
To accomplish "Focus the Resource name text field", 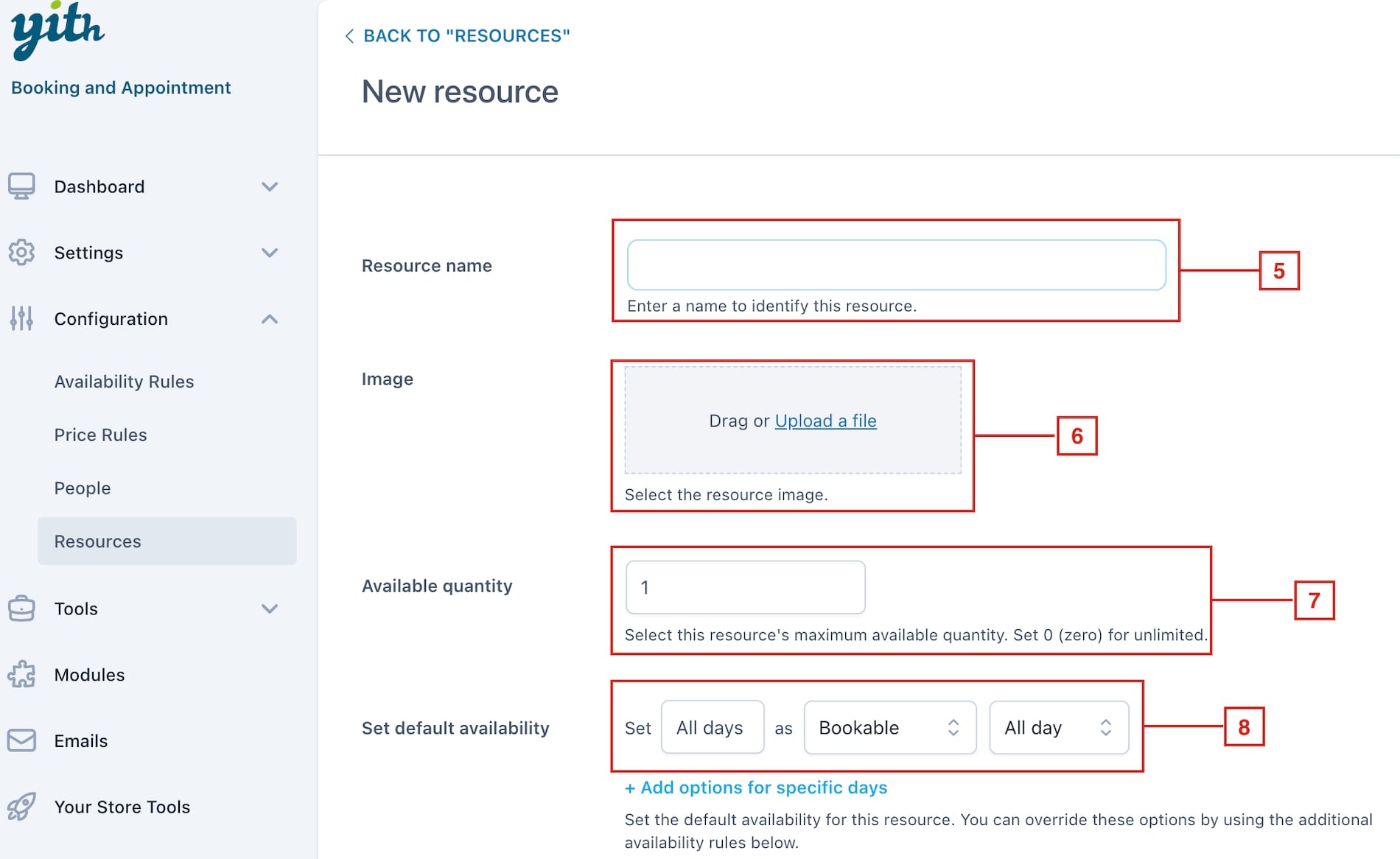I will tap(896, 264).
